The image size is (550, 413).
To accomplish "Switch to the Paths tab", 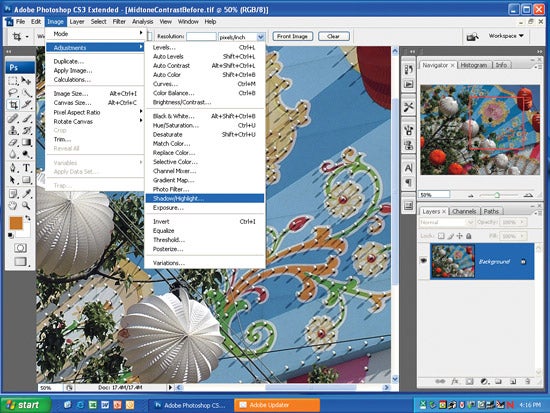I will [x=491, y=211].
